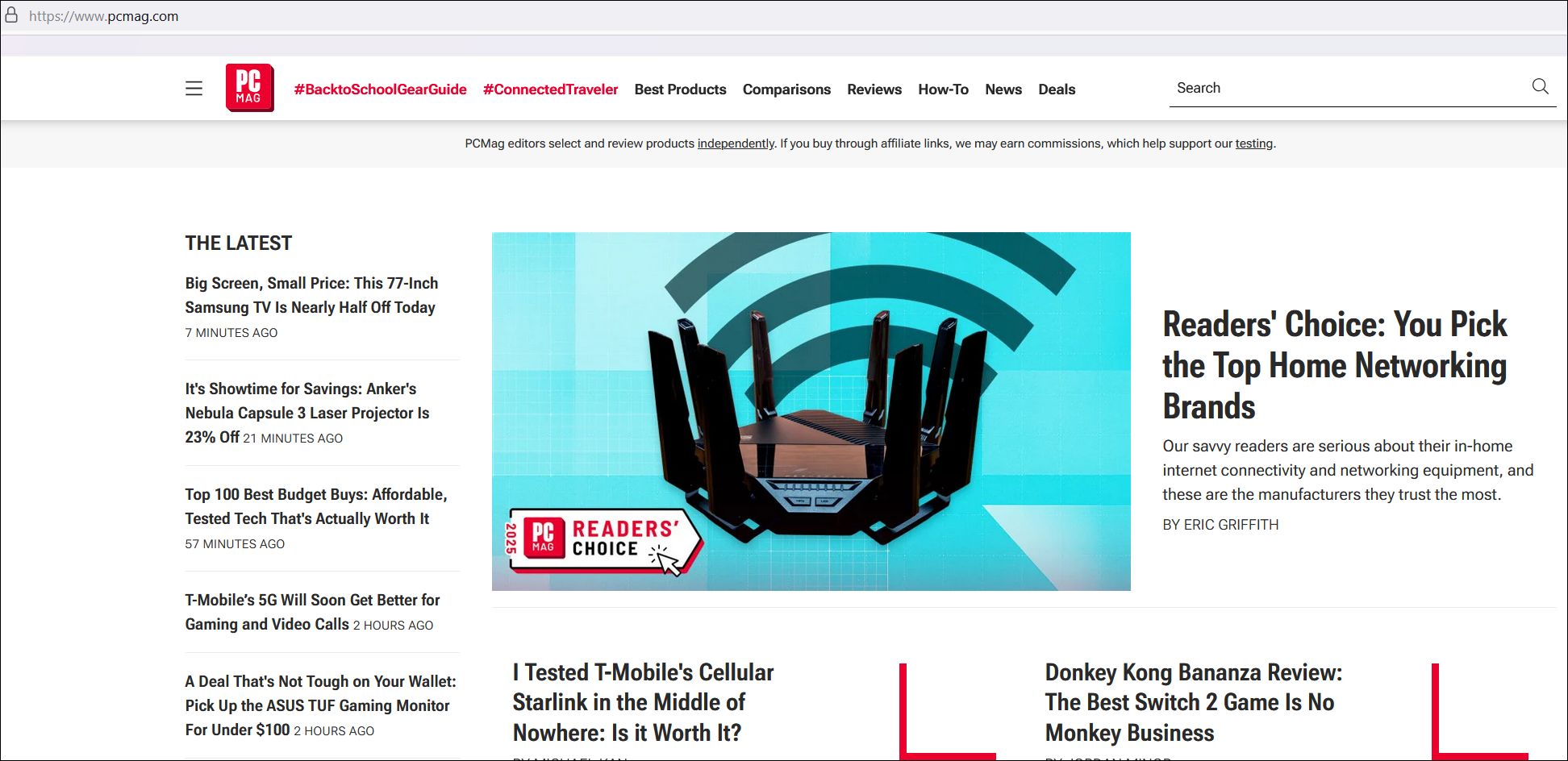
Task: Select How-To in the top navigation
Action: click(x=943, y=89)
